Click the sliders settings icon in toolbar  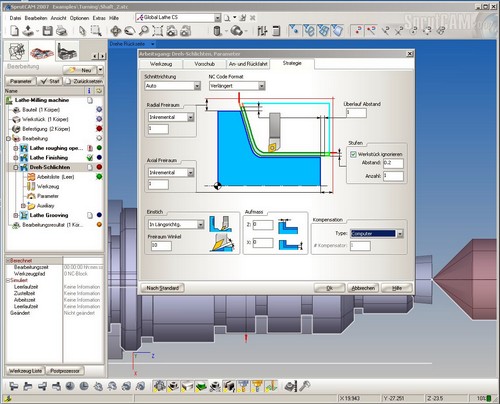click(x=262, y=31)
